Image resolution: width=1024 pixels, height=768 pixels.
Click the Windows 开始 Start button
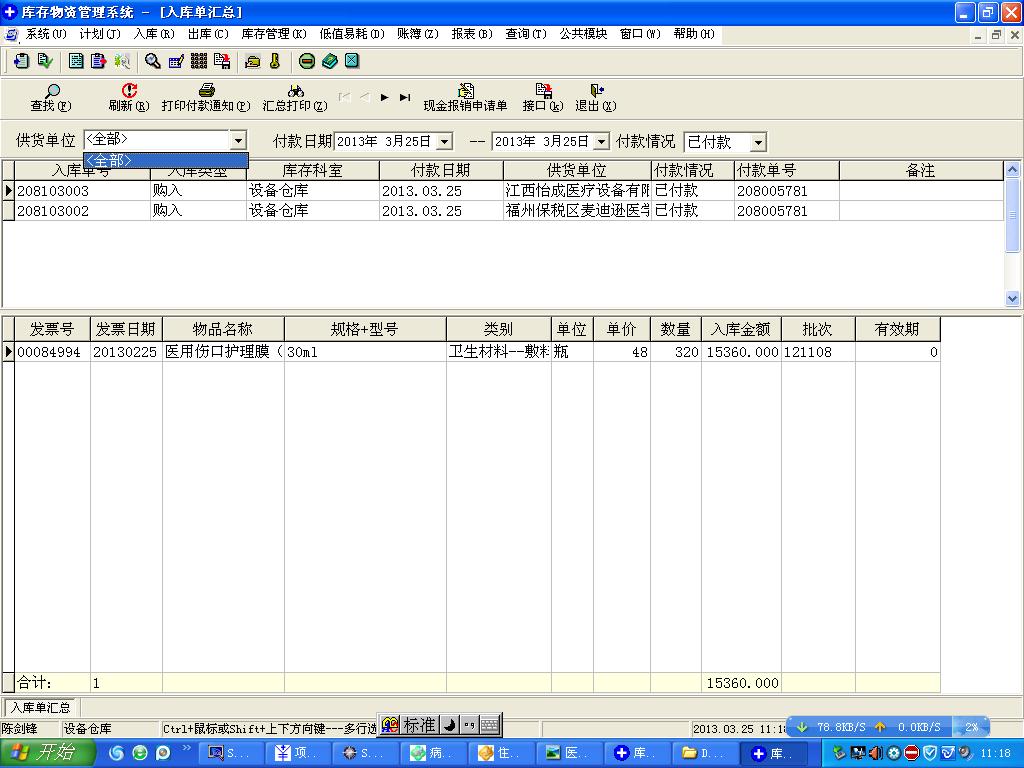[45, 753]
